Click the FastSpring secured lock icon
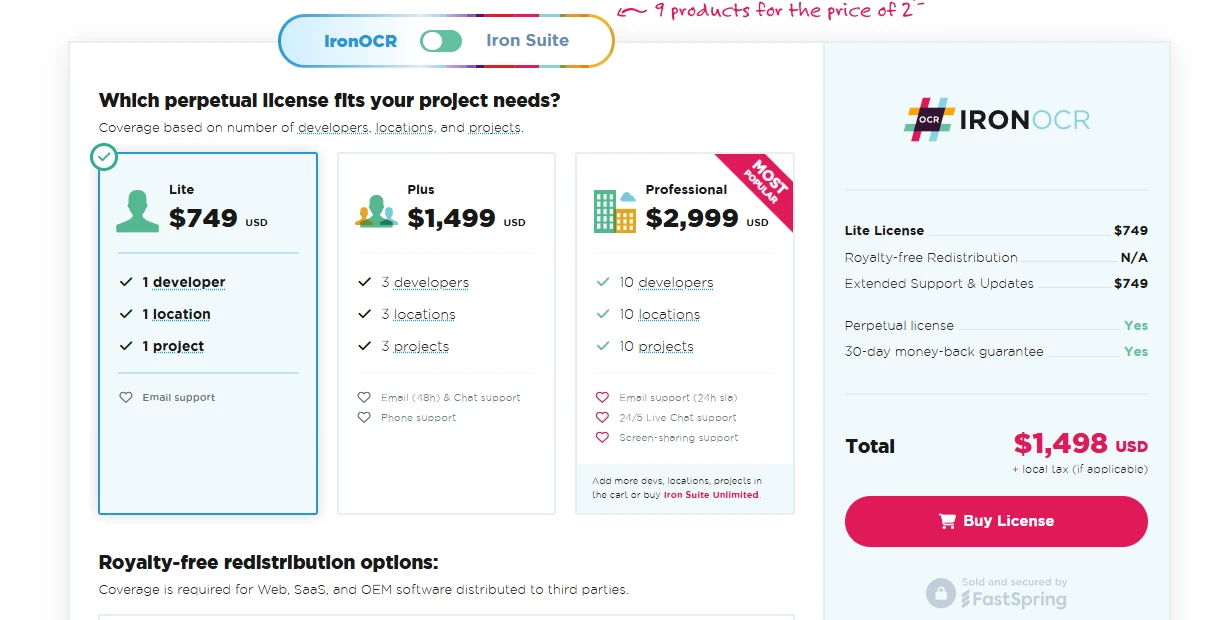Image resolution: width=1221 pixels, height=620 pixels. 940,593
